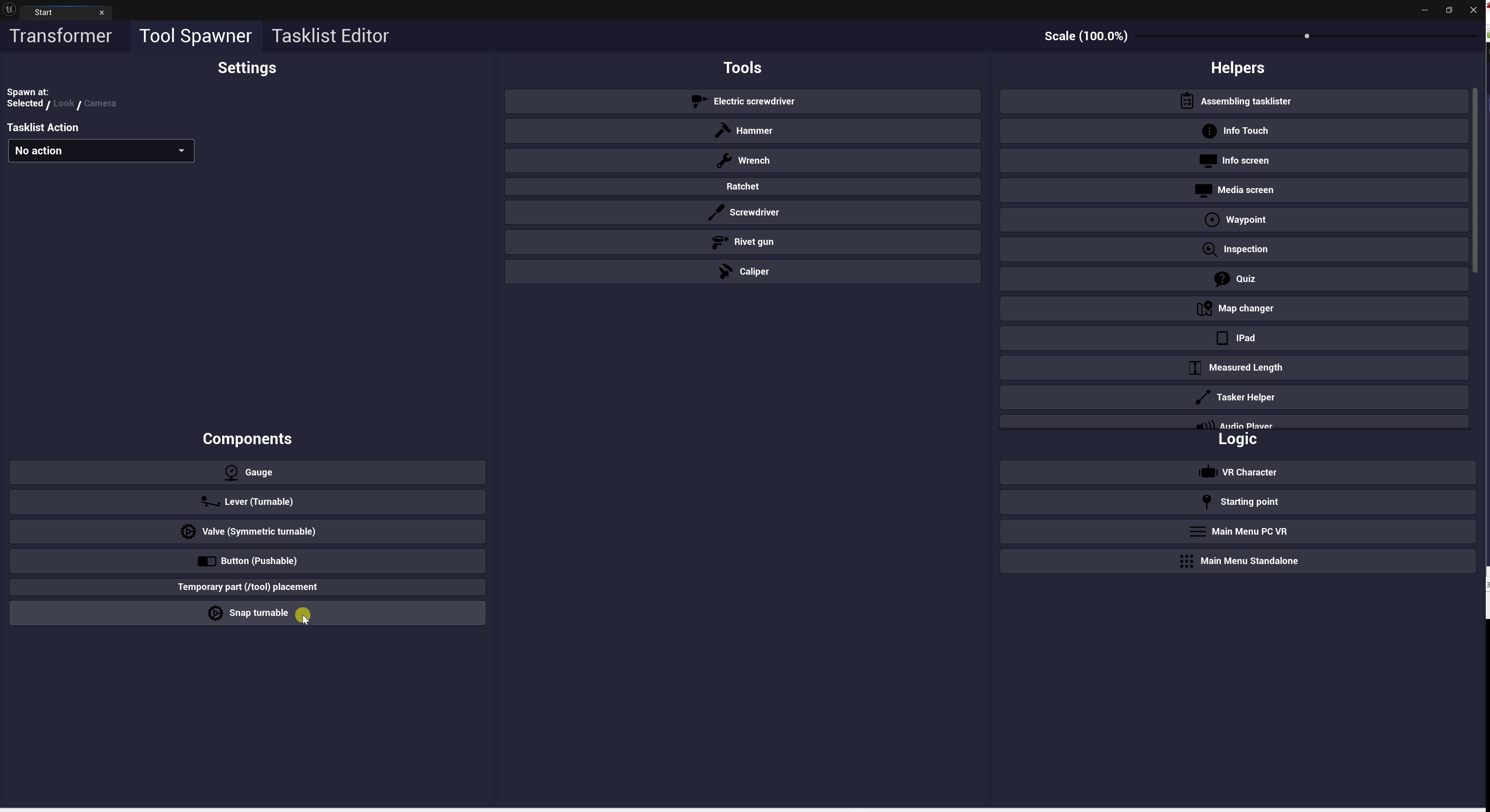Set spawn location to Camera
Screen dimensions: 1490x812
[99, 104]
